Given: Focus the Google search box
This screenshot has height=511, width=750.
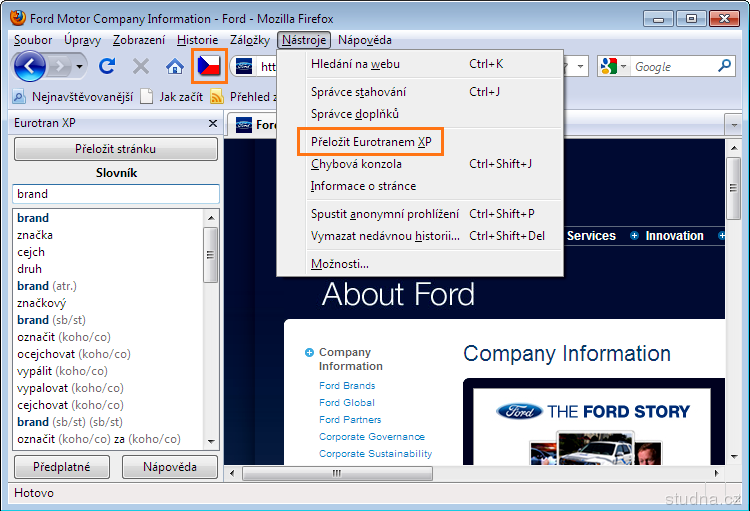Looking at the screenshot, I should pyautogui.click(x=673, y=67).
